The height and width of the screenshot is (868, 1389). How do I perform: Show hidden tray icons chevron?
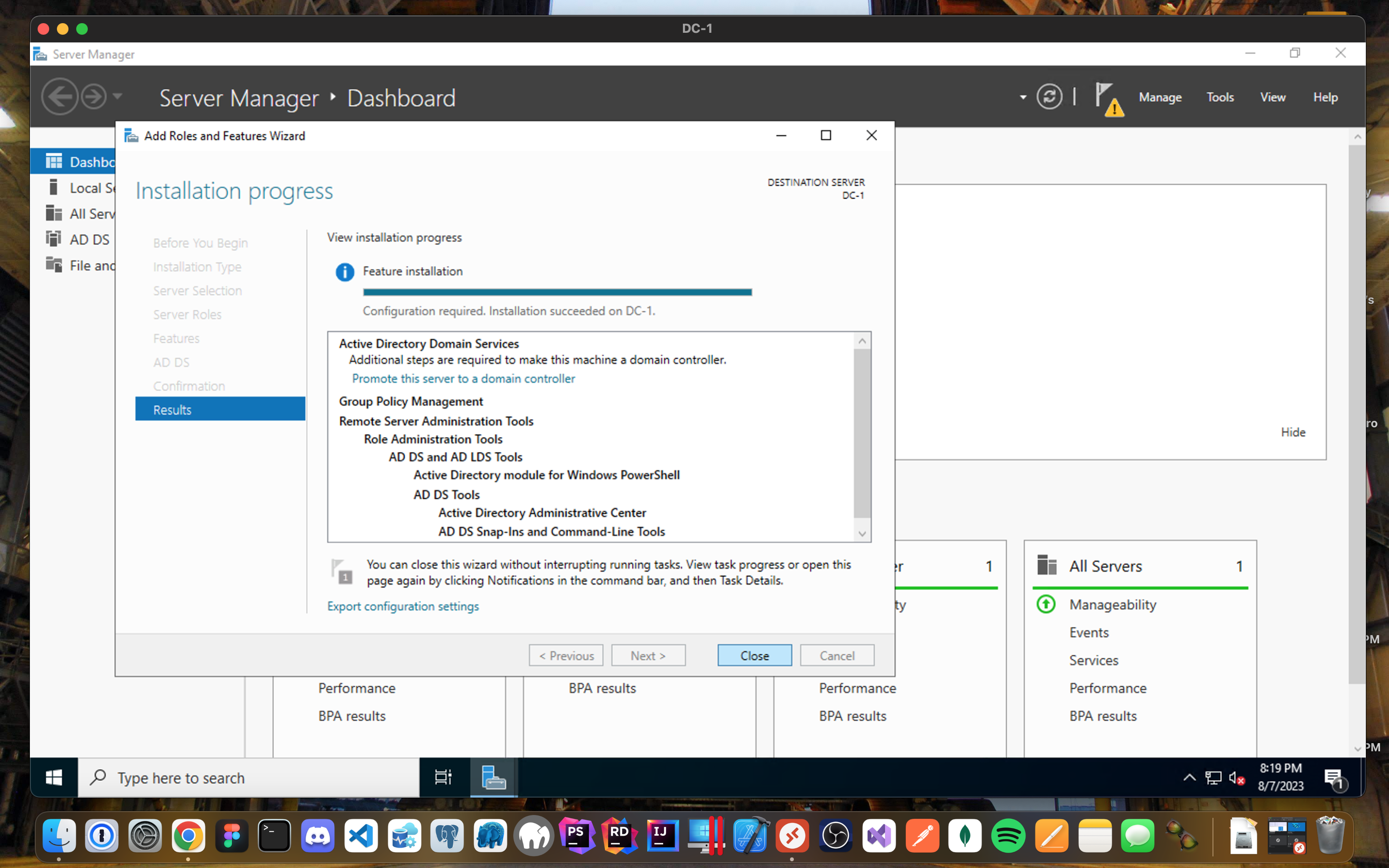(x=1189, y=778)
